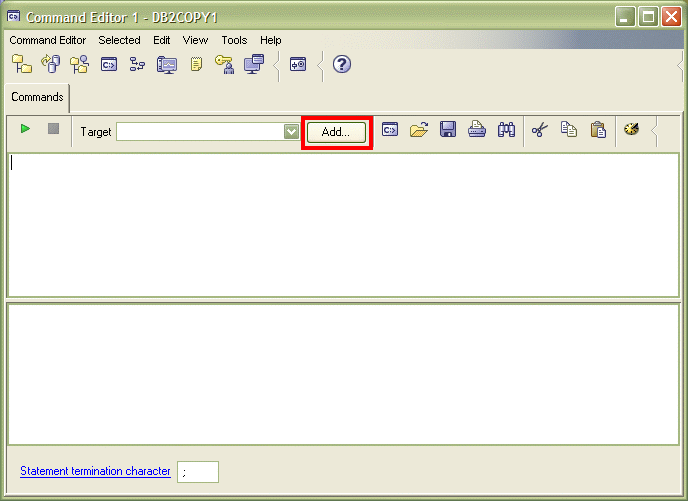The width and height of the screenshot is (688, 501).
Task: Open the Control Center icon in toolbar
Action: coord(22,64)
